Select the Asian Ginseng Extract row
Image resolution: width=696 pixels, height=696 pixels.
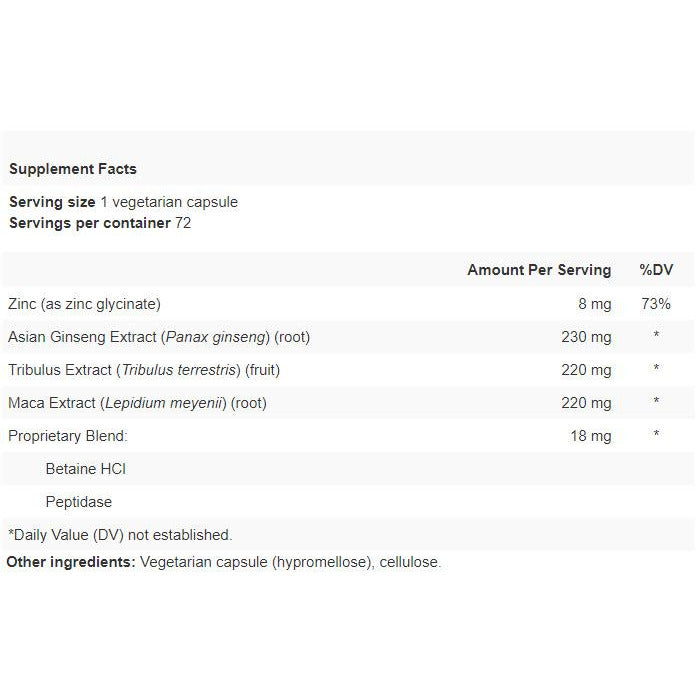point(348,337)
